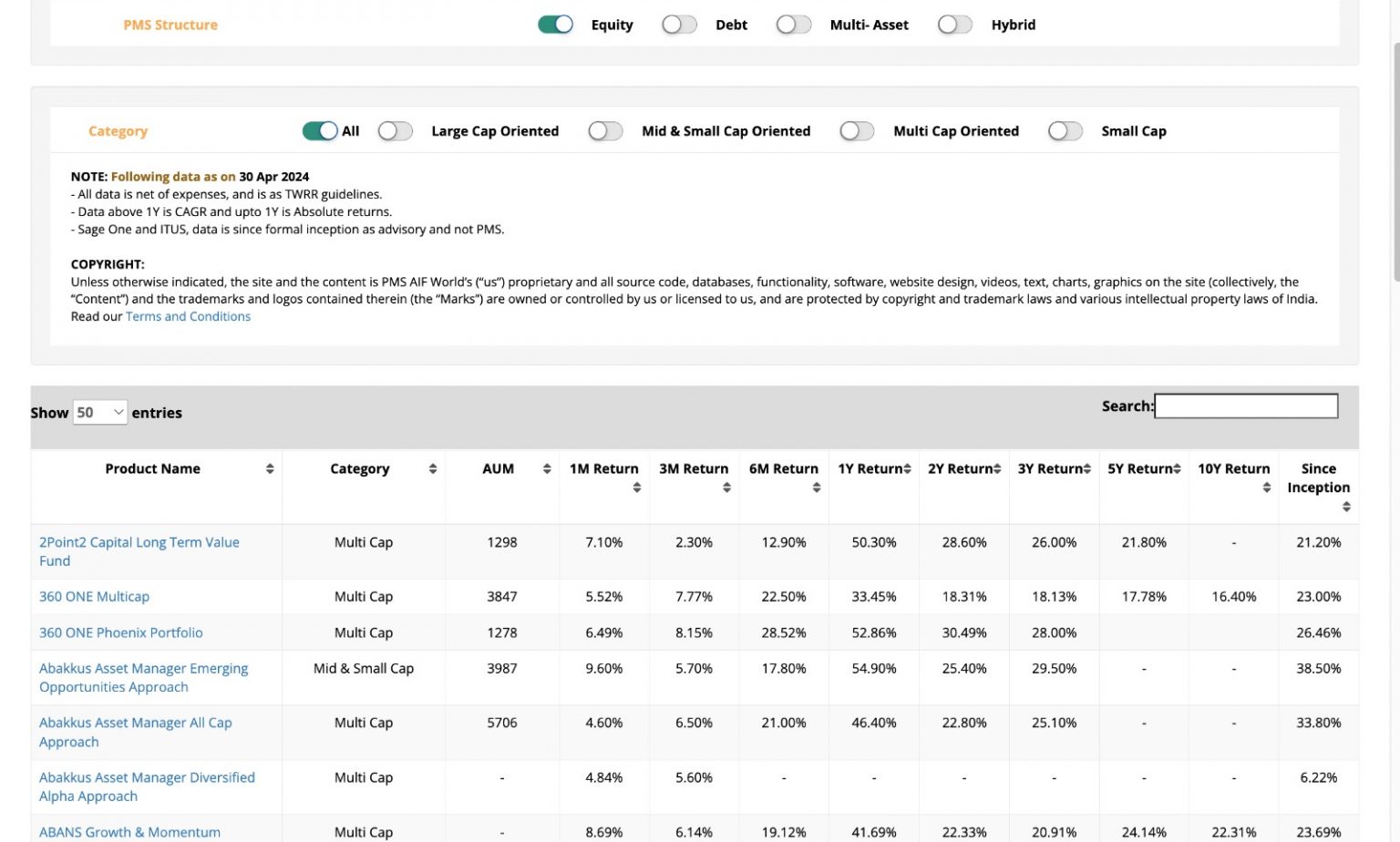The image size is (1400, 842).
Task: Select the 30 Apr 2024 date text
Action: click(x=274, y=177)
